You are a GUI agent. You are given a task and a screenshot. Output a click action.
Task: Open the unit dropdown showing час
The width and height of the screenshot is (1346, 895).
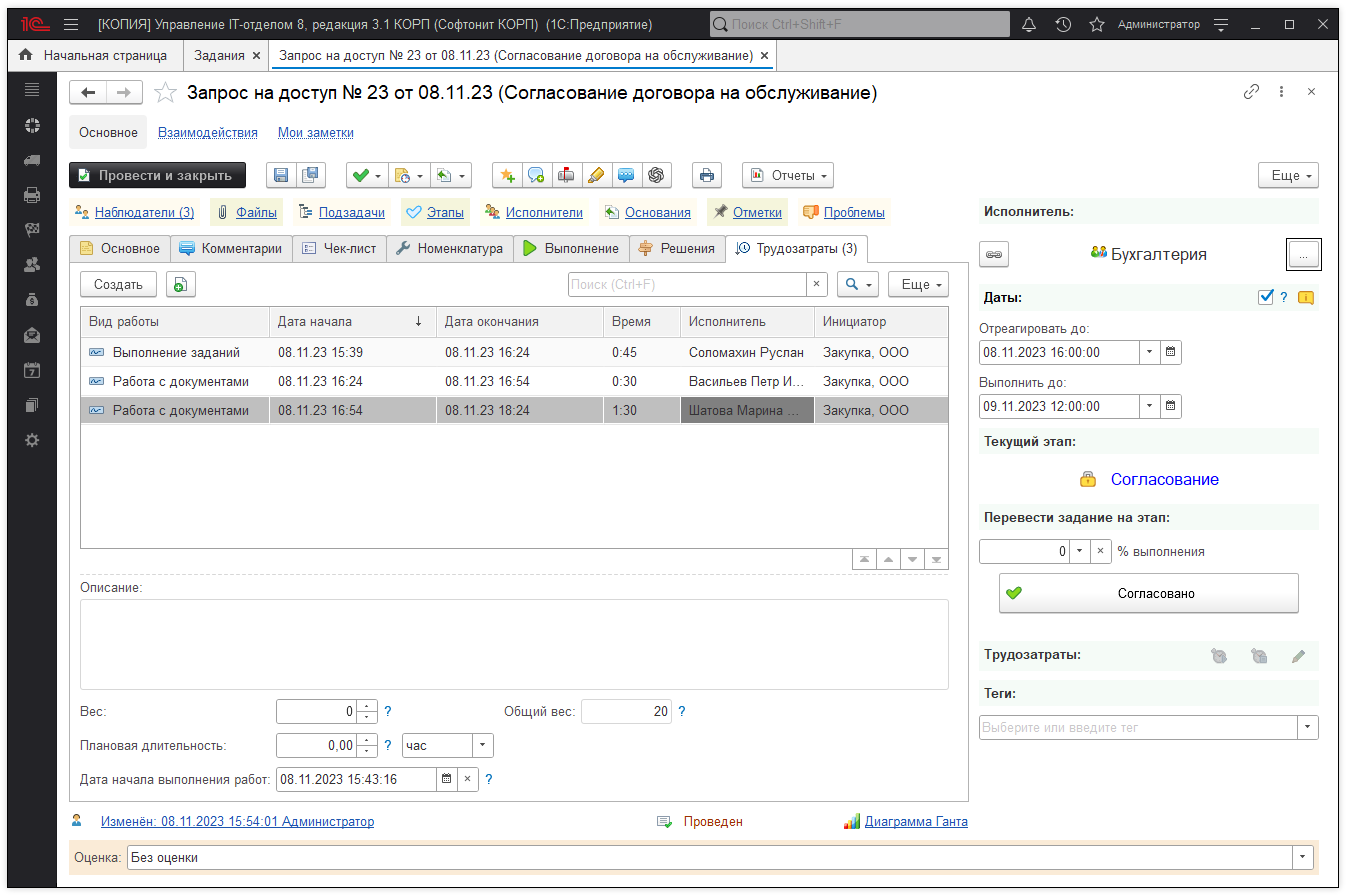(x=482, y=745)
